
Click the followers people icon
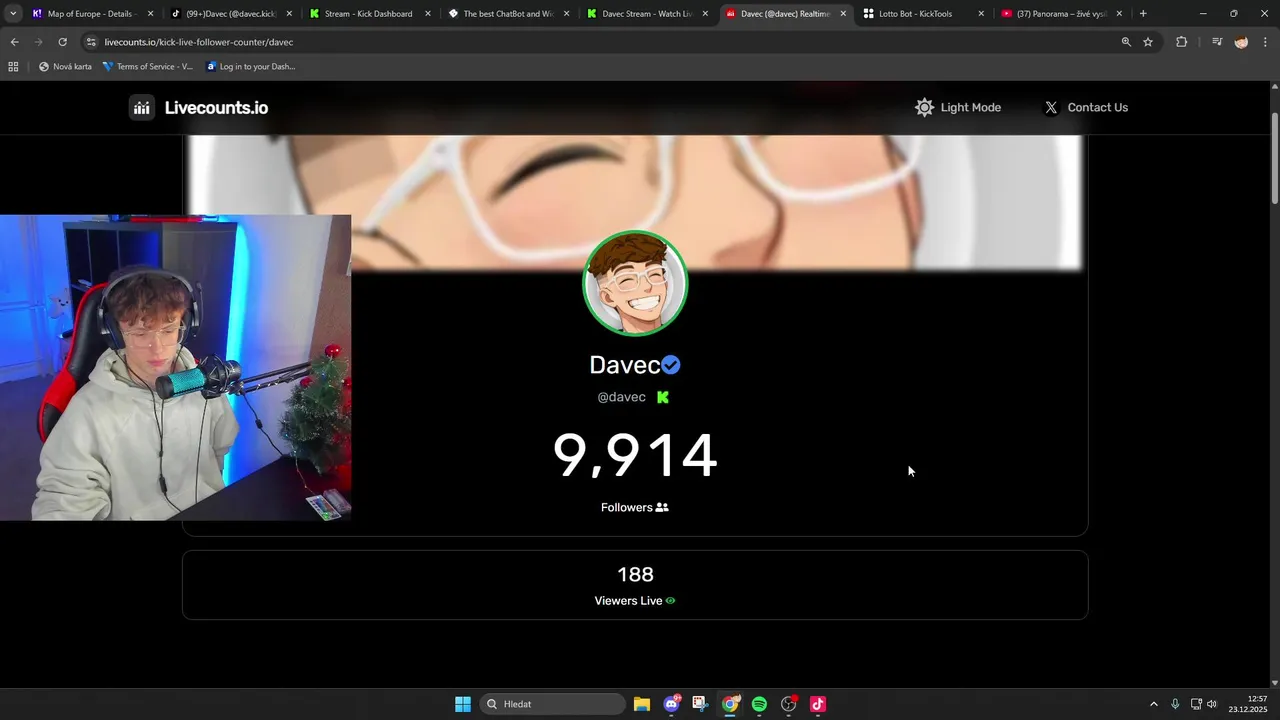click(x=662, y=507)
